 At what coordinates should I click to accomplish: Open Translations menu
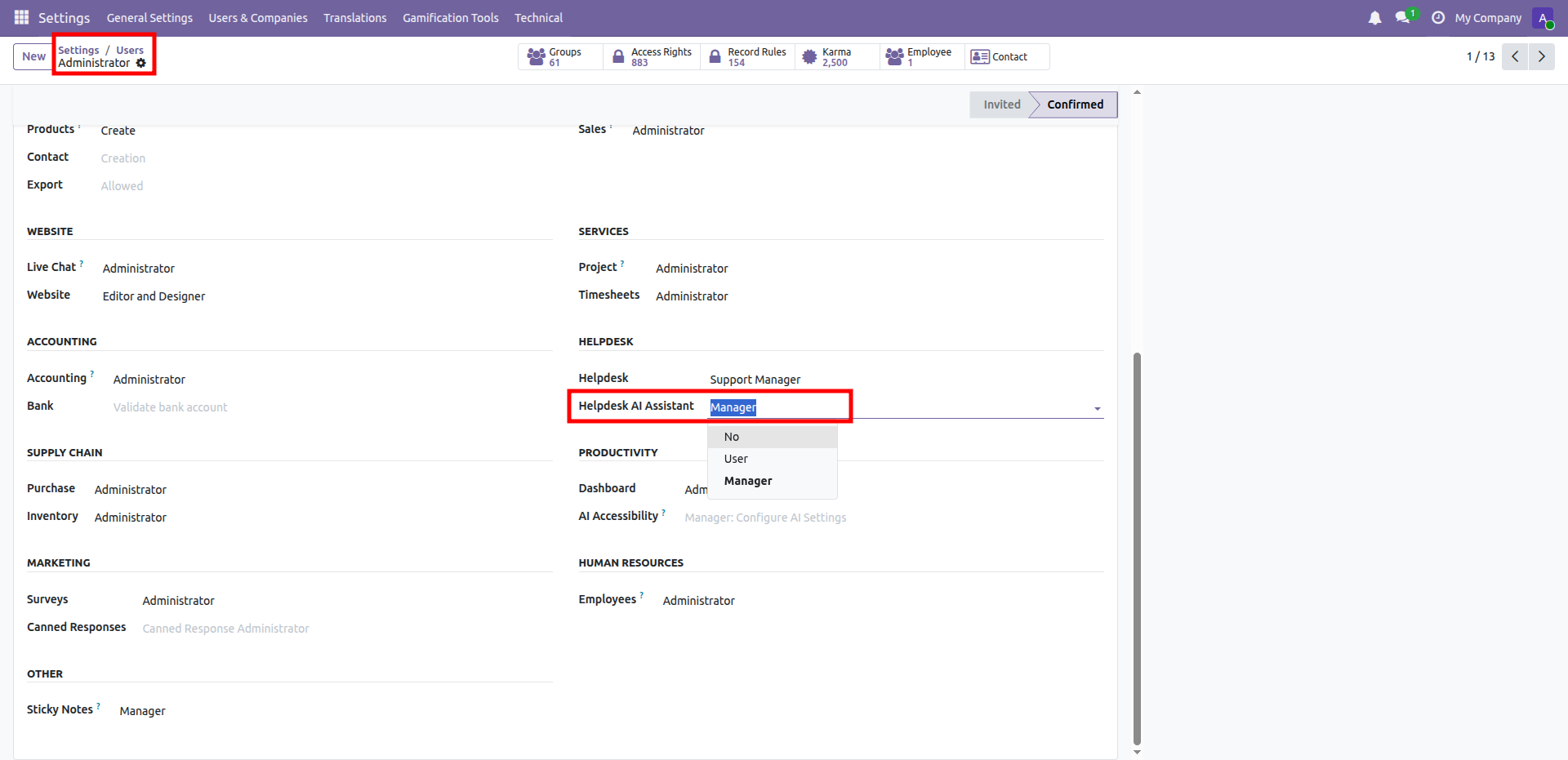(355, 18)
